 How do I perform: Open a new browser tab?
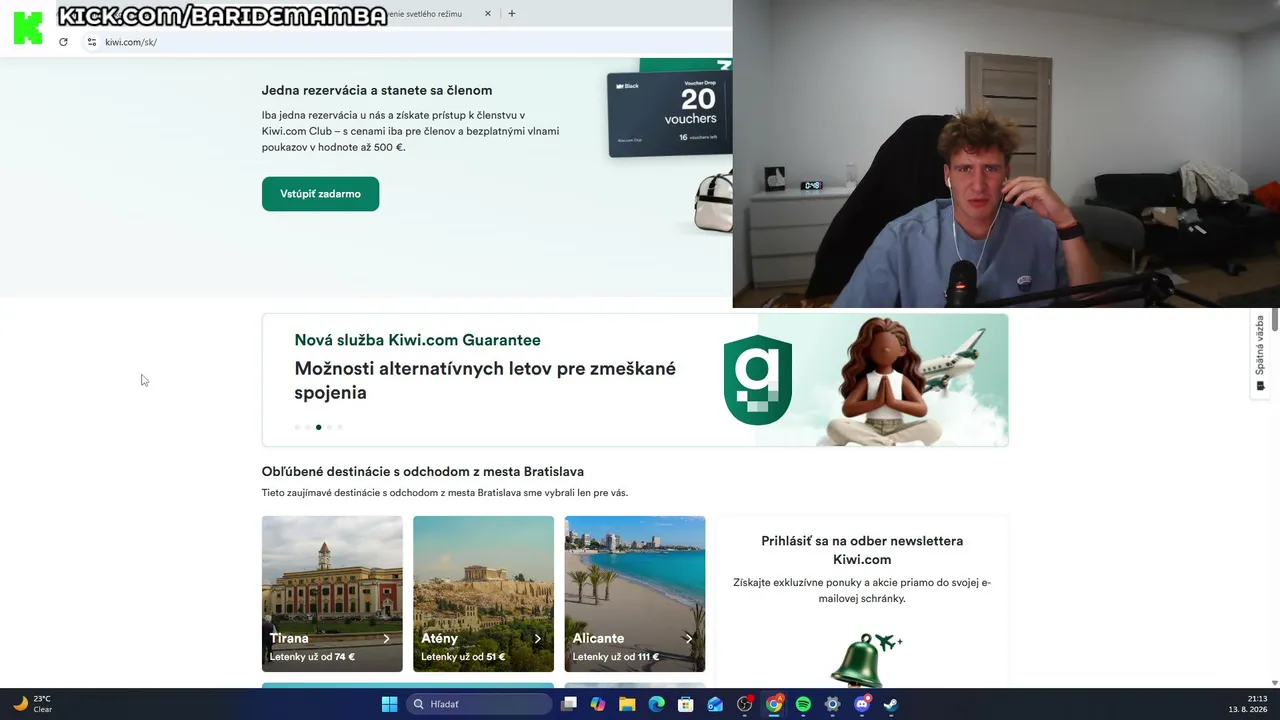pos(512,14)
